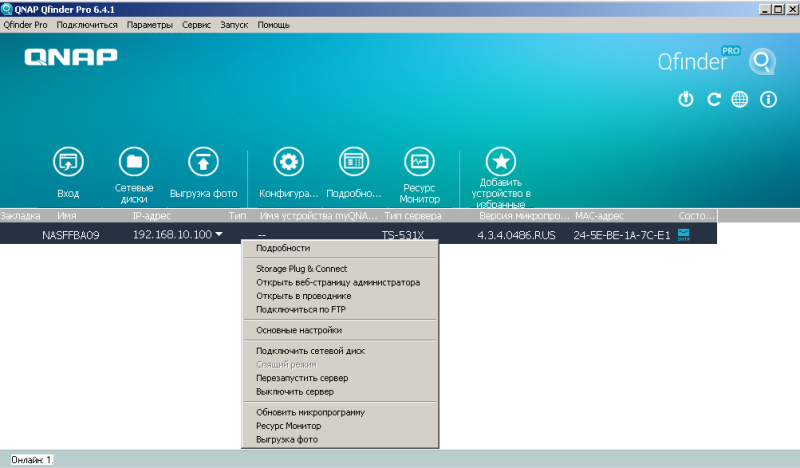Viewport: 800px width, 468px height.
Task: Open the Сервис menu
Action: pos(196,24)
